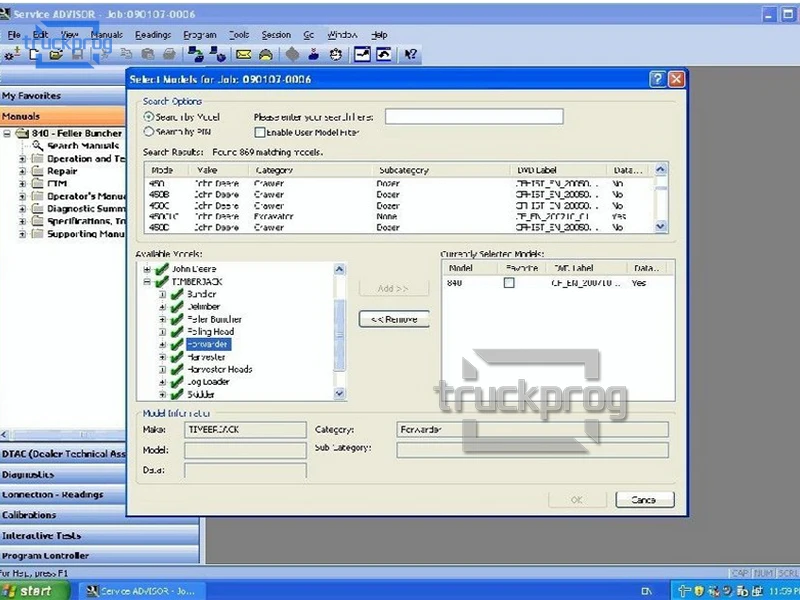Expand the Operation and Test folder
This screenshot has width=800, height=600.
tap(22, 159)
